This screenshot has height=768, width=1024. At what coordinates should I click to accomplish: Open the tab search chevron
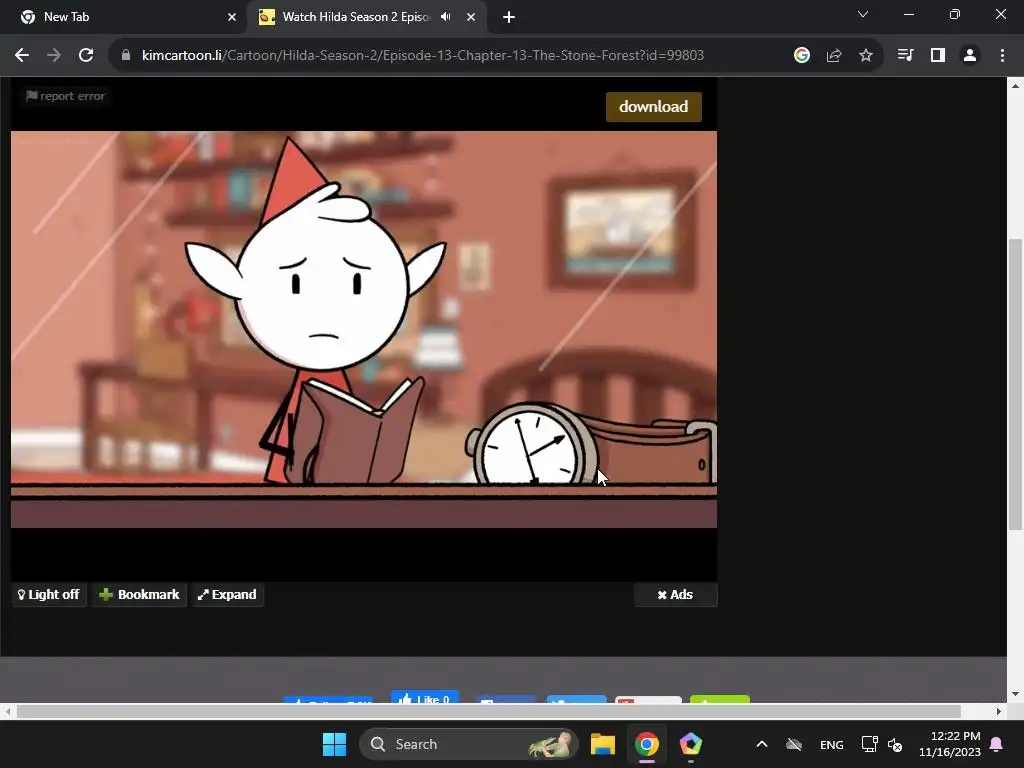tap(863, 14)
